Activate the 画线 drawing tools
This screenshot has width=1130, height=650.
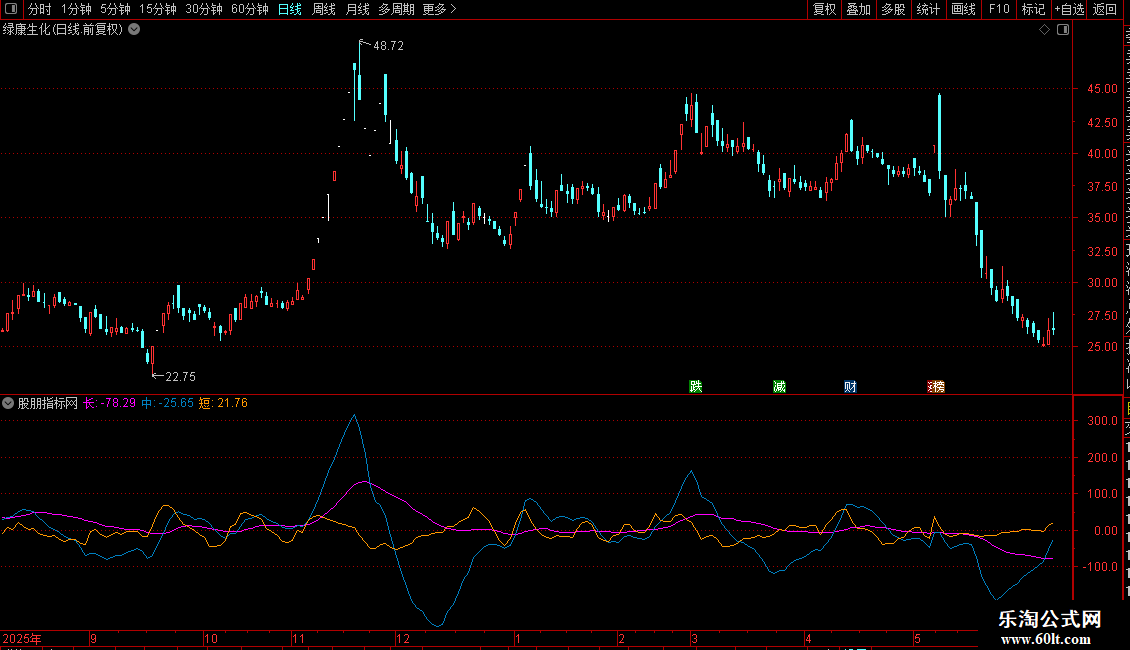pyautogui.click(x=963, y=9)
